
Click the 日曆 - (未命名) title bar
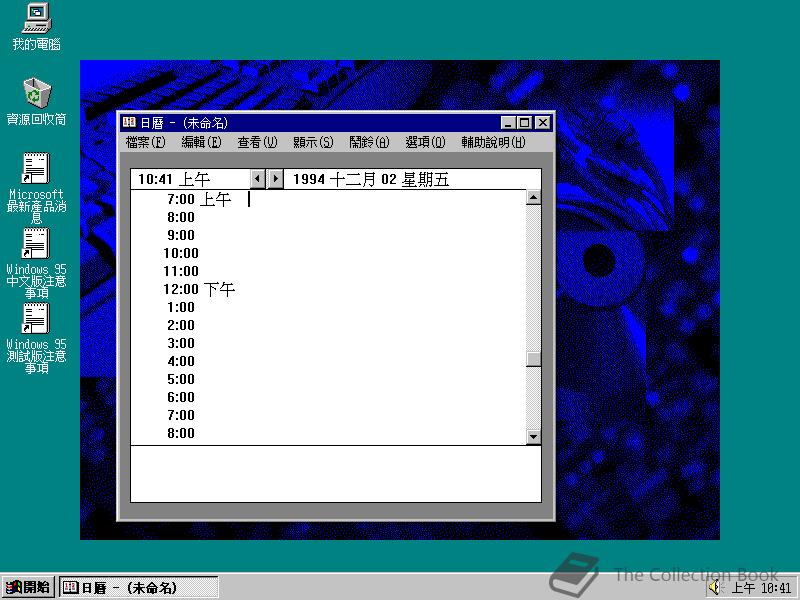[336, 122]
